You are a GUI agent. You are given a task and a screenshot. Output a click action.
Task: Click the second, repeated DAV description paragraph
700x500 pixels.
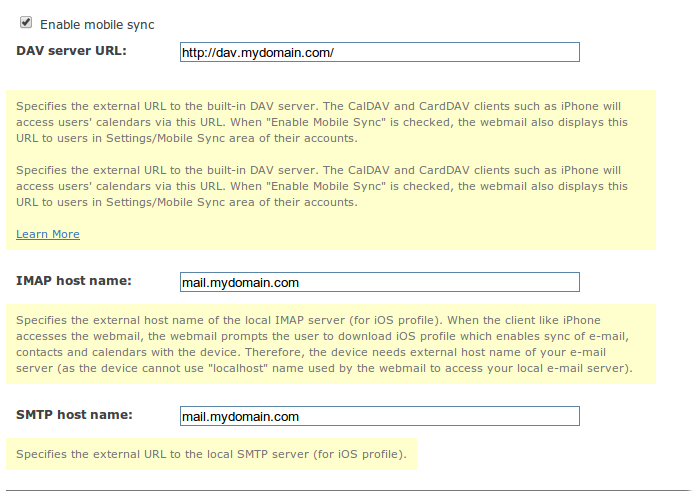point(322,186)
